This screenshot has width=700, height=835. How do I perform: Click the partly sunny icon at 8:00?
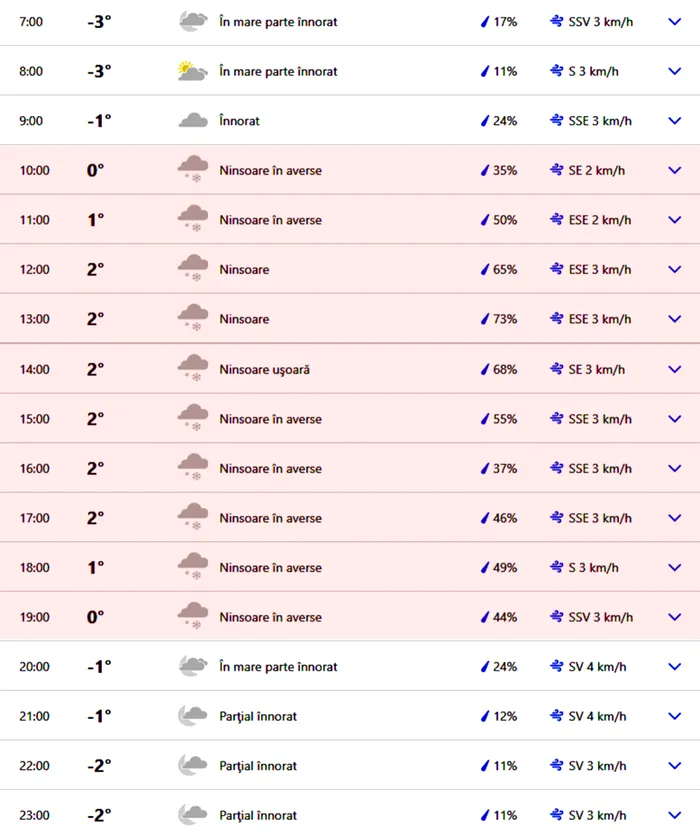coord(192,71)
